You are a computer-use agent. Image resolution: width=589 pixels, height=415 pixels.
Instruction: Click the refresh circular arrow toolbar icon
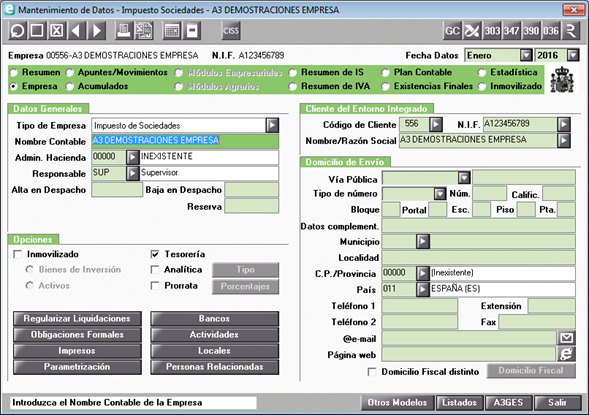tap(17, 31)
